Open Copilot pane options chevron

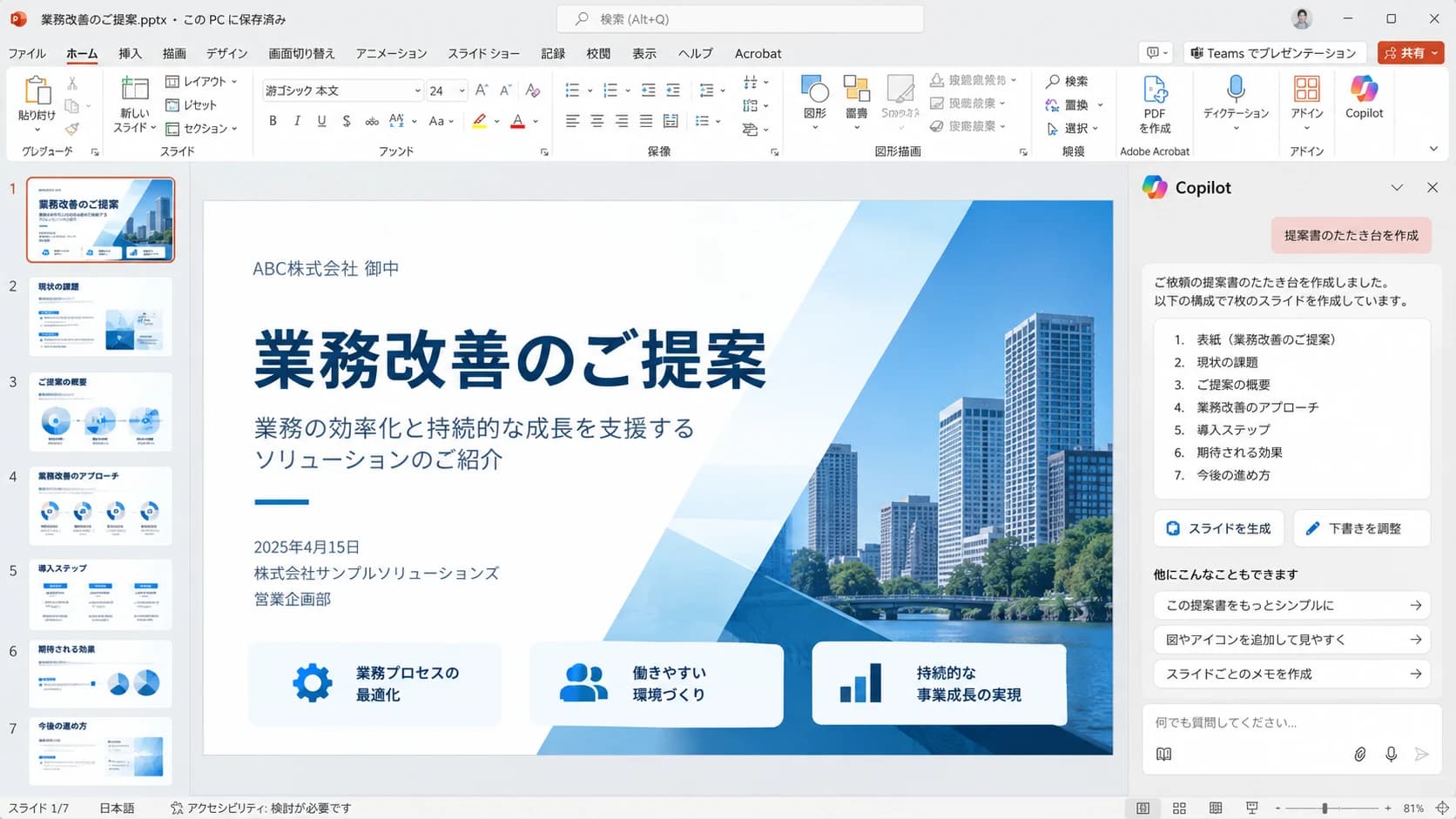tap(1397, 187)
